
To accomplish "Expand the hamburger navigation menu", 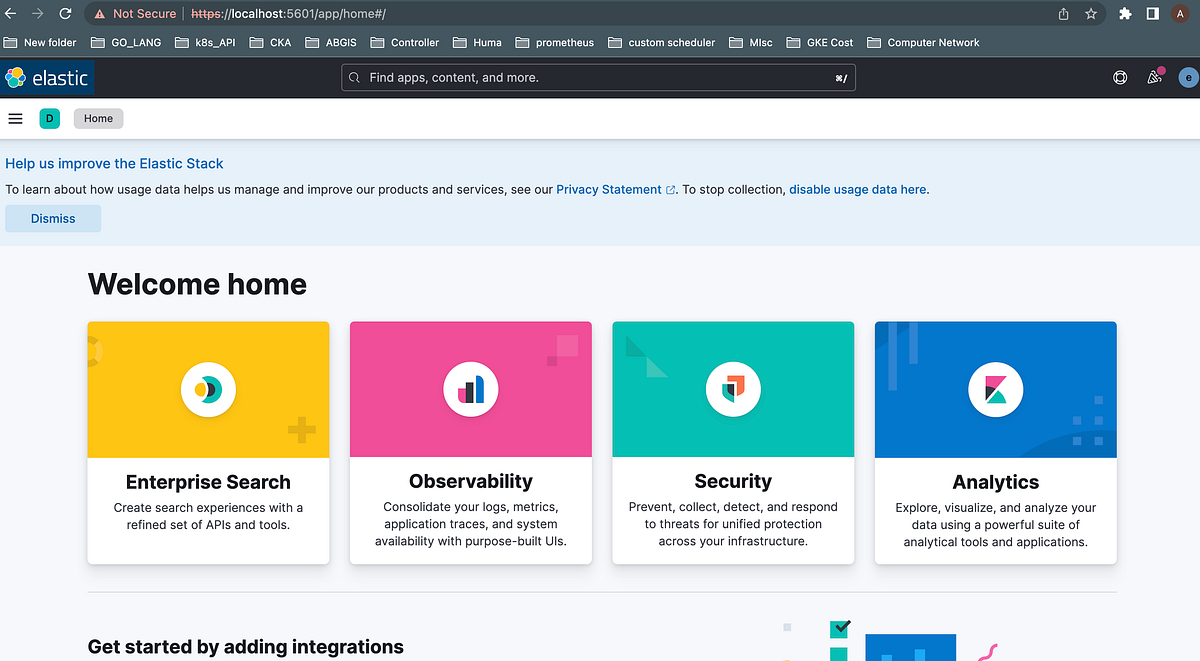I will click(x=15, y=118).
